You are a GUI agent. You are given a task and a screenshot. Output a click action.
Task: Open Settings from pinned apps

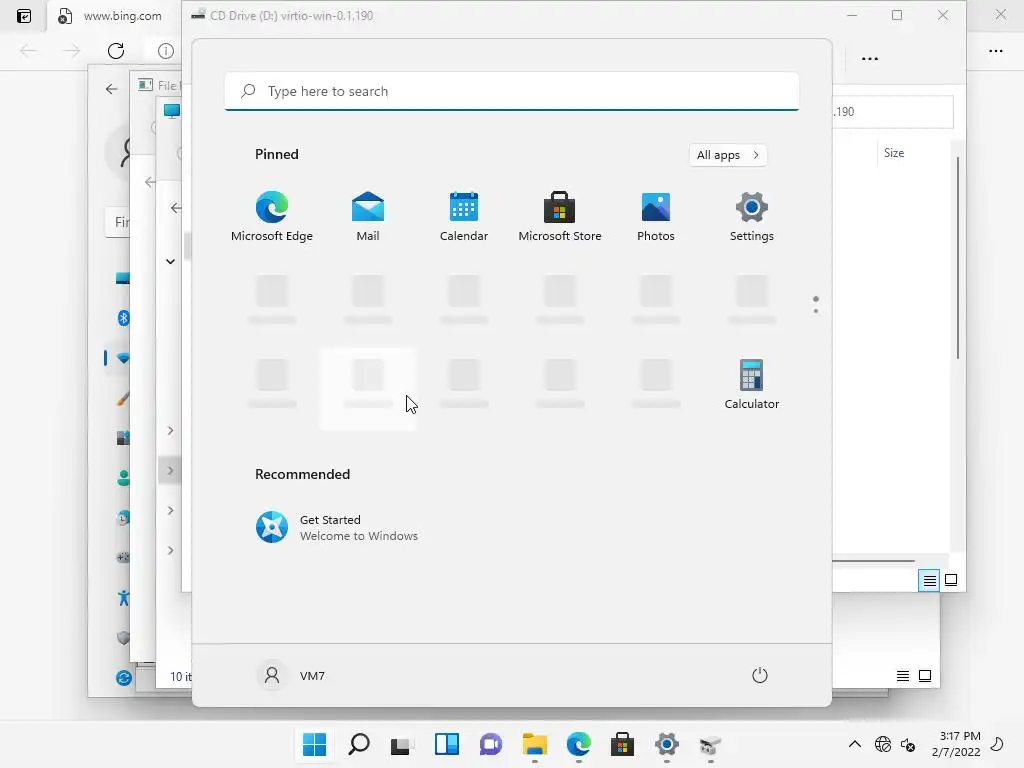752,217
